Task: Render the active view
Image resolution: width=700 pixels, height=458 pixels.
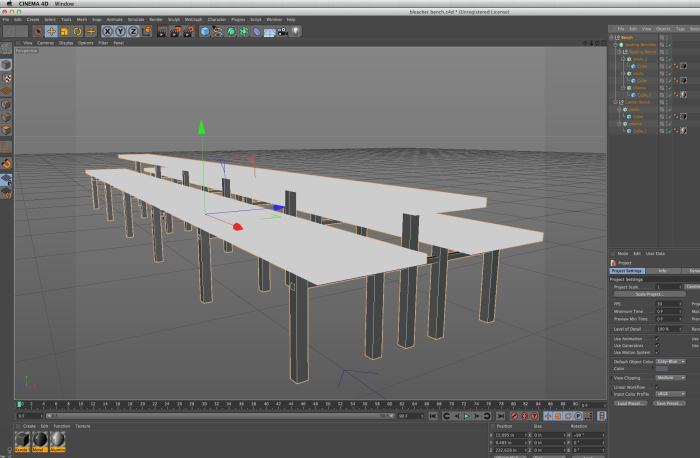Action: coord(162,31)
